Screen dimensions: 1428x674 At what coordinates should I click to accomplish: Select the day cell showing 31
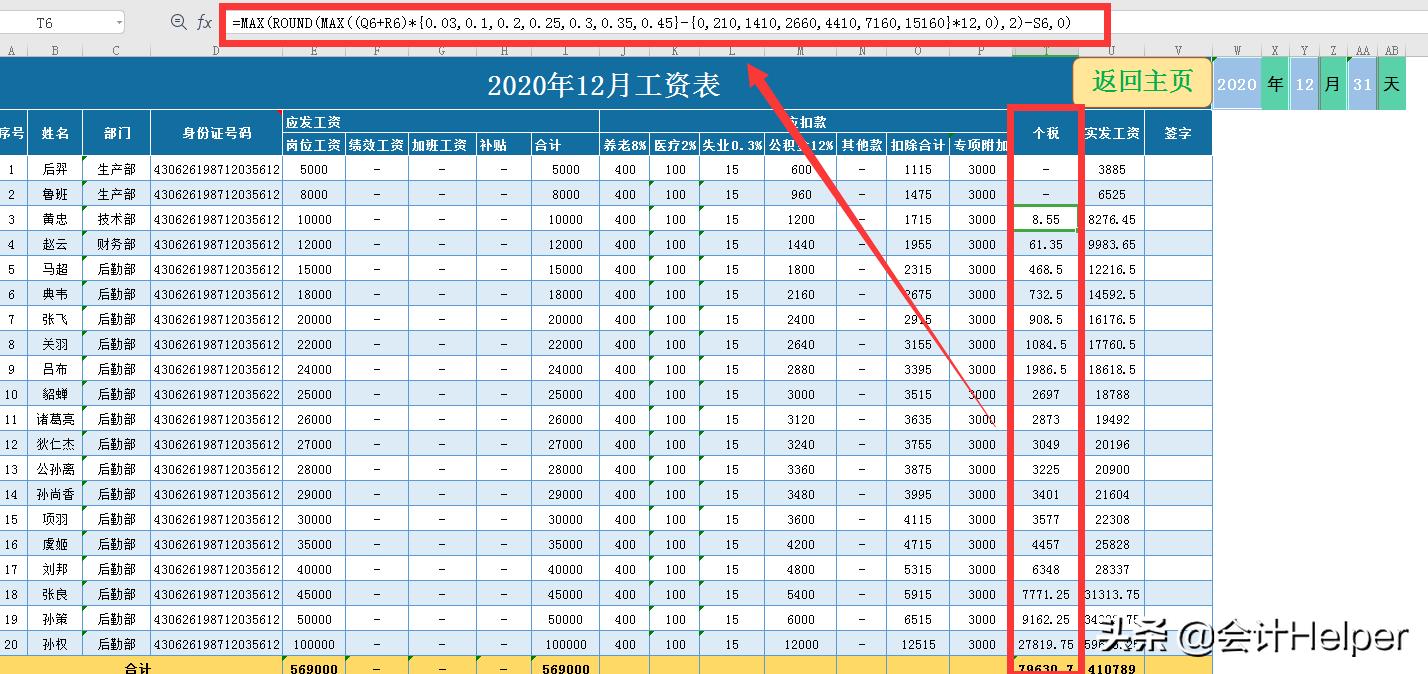(1361, 84)
